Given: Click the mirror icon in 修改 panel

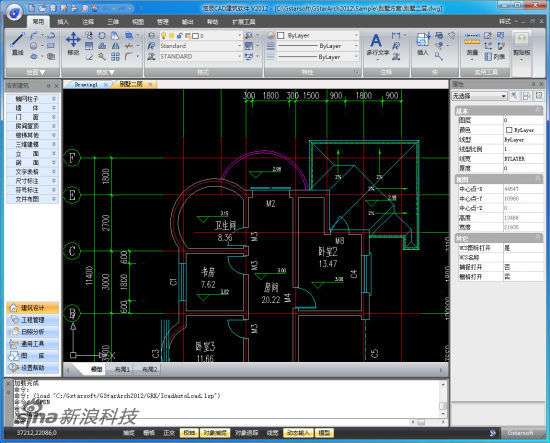Looking at the screenshot, I should pyautogui.click(x=115, y=46).
